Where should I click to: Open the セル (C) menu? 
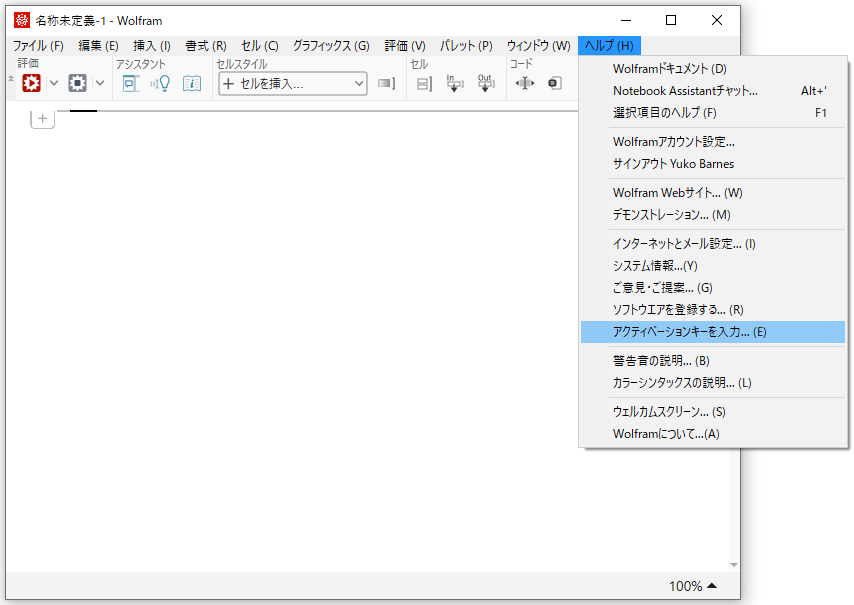point(260,46)
